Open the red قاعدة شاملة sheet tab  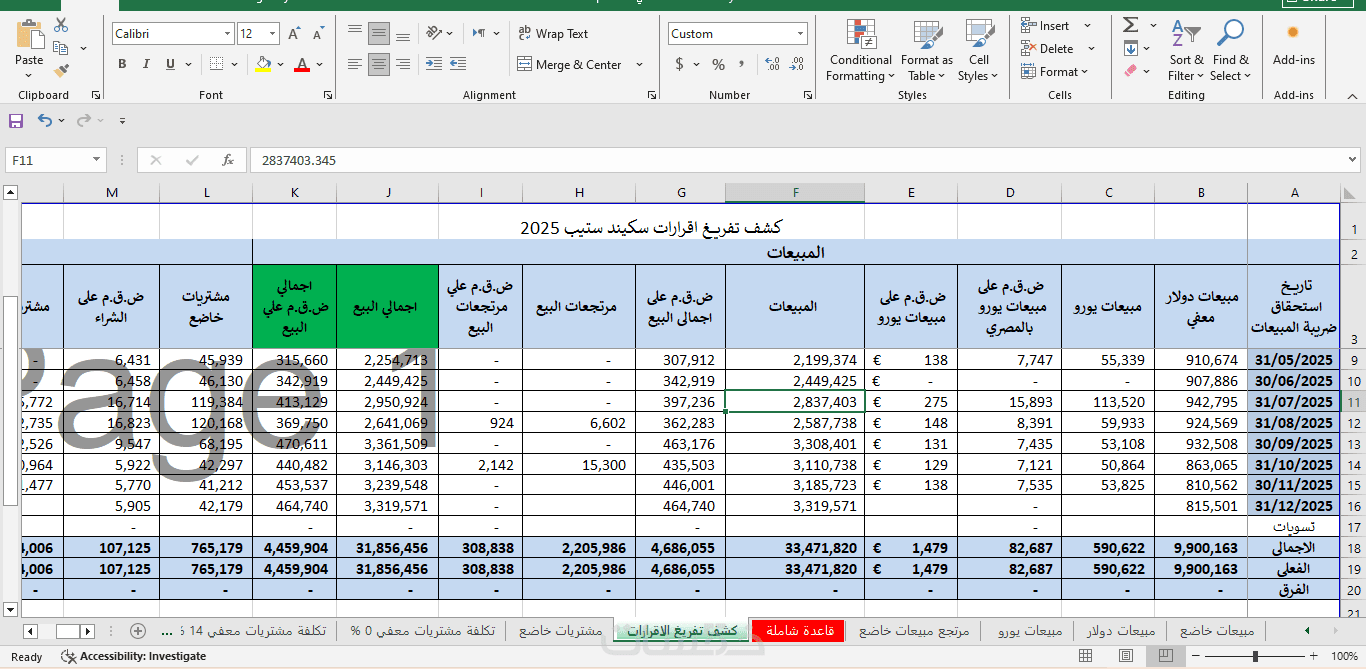799,631
